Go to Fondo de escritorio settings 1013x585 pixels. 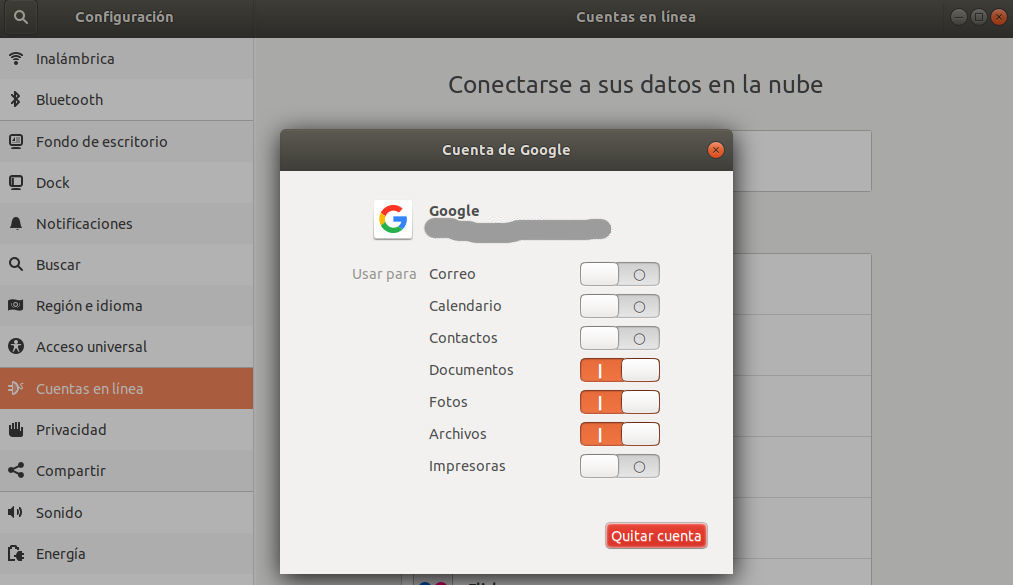[x=127, y=141]
